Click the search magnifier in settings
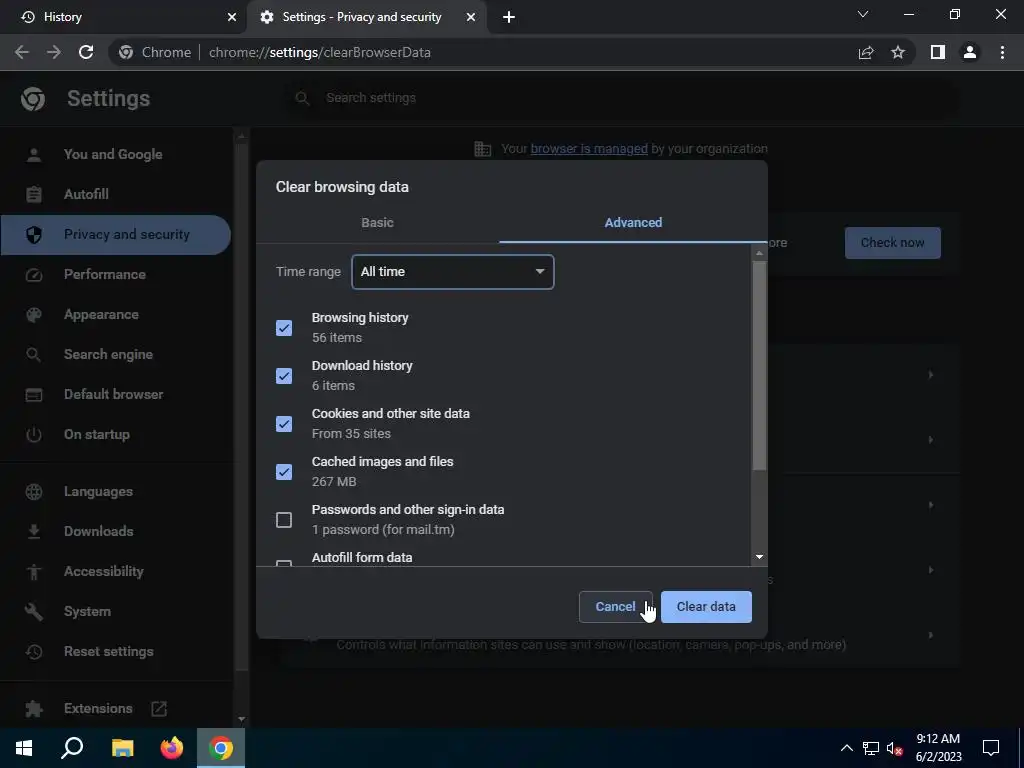The width and height of the screenshot is (1024, 768). pyautogui.click(x=302, y=98)
